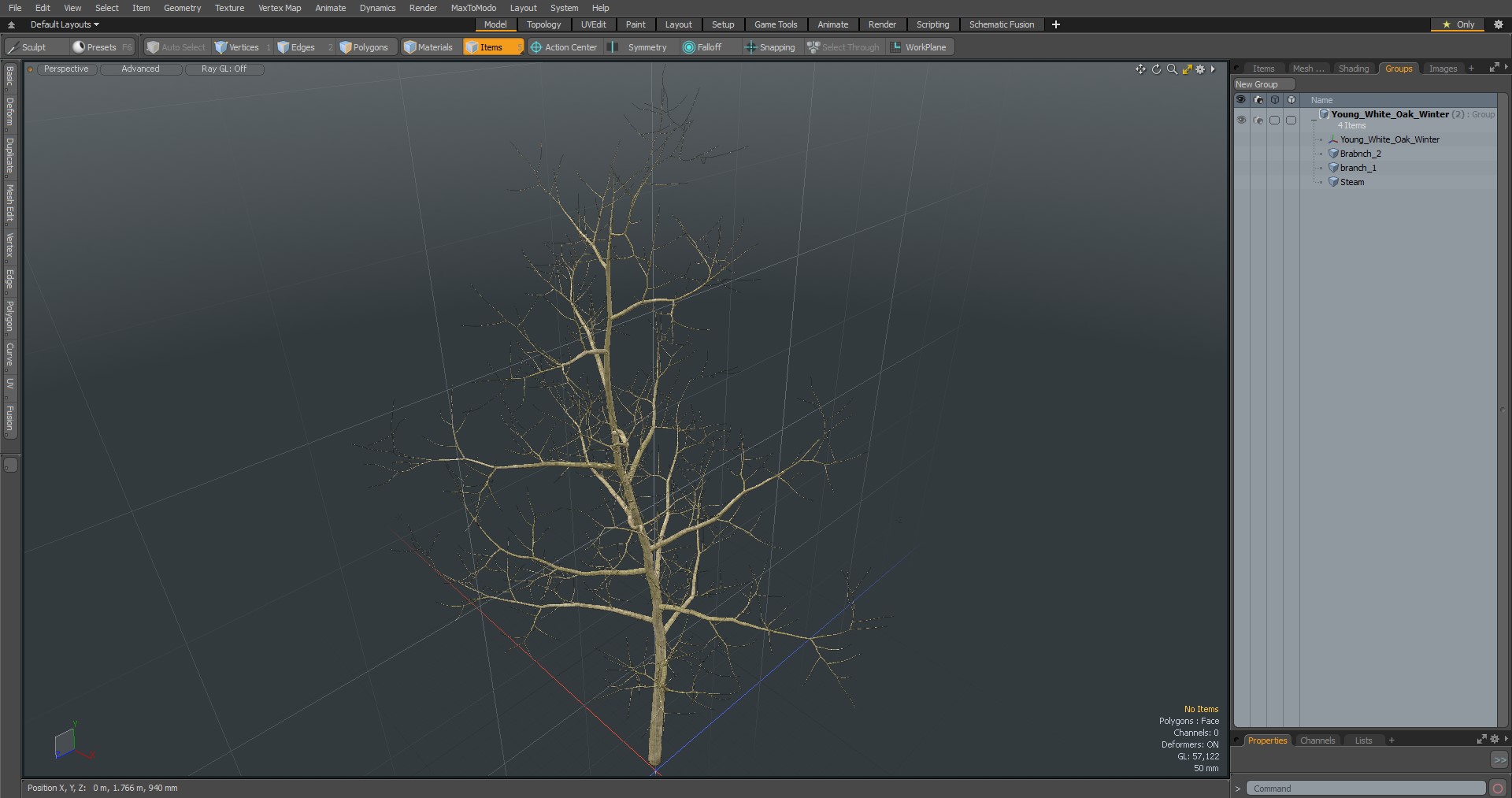Click the Name column header
Image resolution: width=1512 pixels, height=798 pixels.
click(x=1321, y=100)
